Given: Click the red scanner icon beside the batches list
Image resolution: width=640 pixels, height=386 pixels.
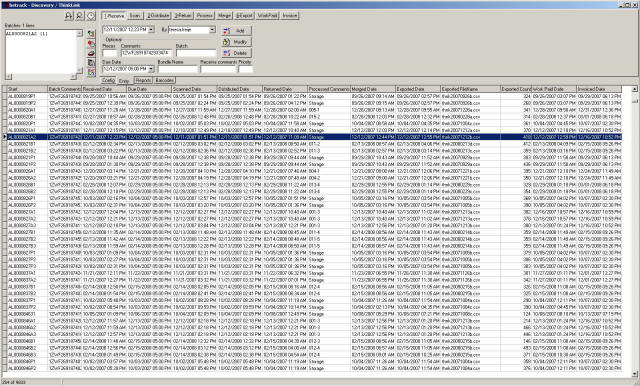Looking at the screenshot, I should (91, 53).
